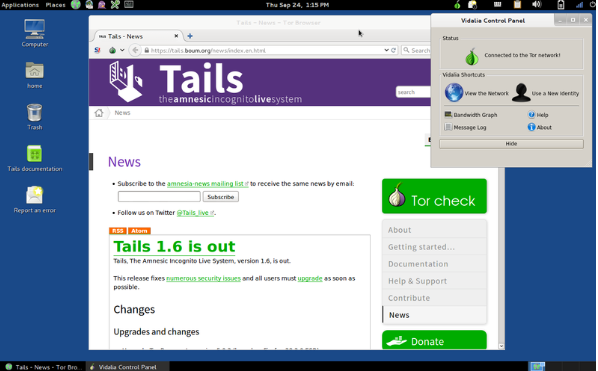The image size is (598, 371).
Task: Open the Applications menu
Action: [x=20, y=5]
